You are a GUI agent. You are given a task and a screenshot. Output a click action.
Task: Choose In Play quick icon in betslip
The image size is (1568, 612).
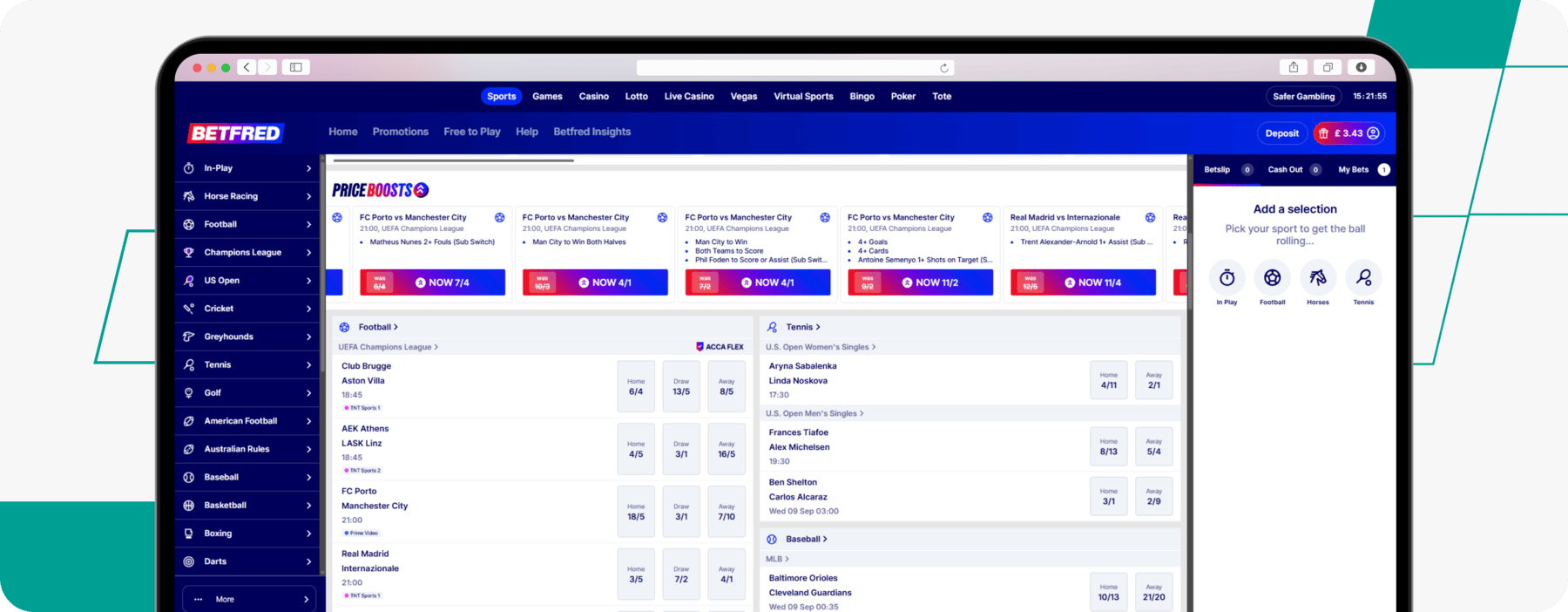pyautogui.click(x=1227, y=278)
